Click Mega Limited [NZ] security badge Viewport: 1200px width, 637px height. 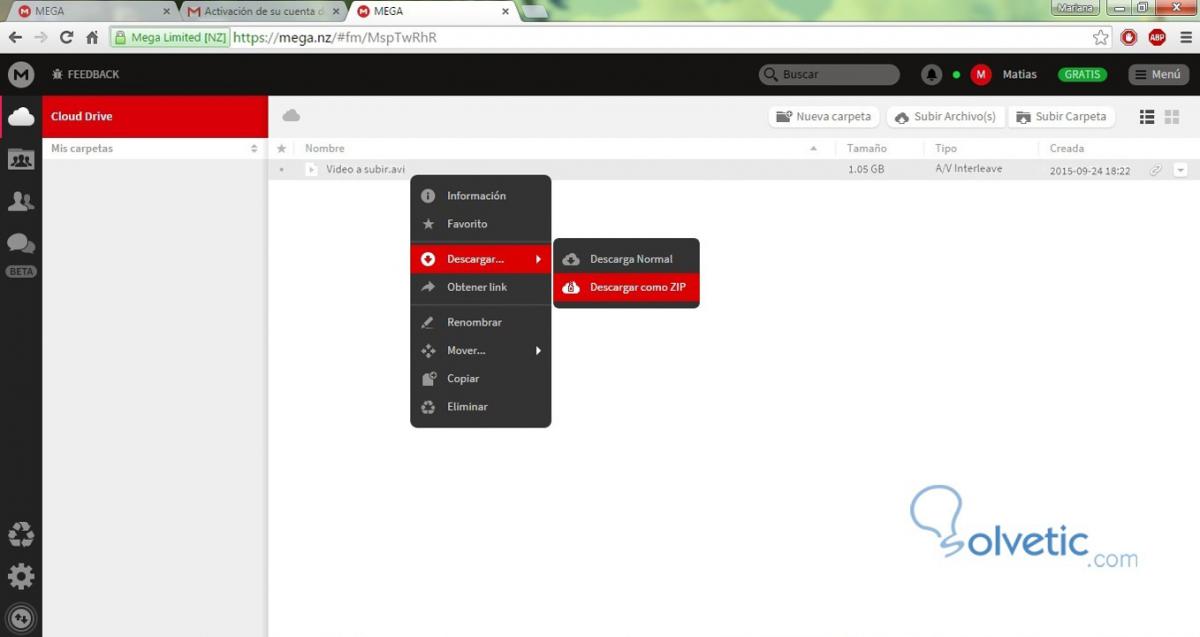pos(170,38)
